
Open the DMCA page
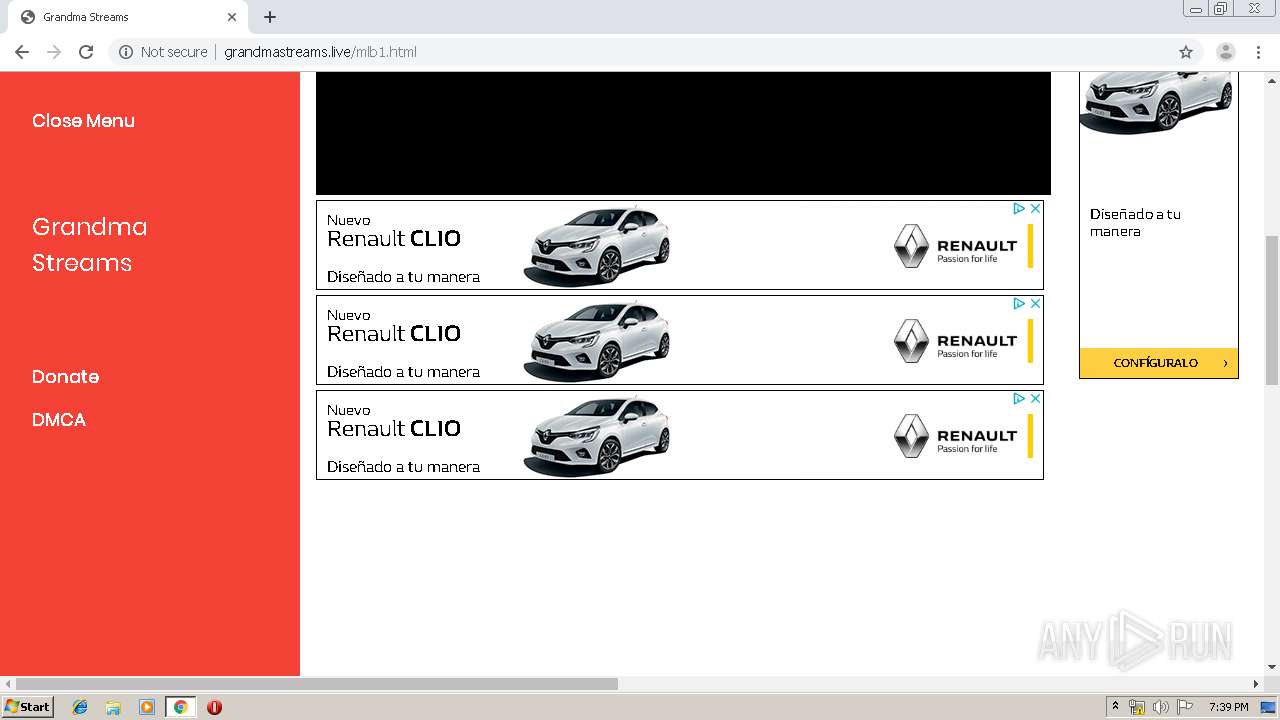point(59,420)
